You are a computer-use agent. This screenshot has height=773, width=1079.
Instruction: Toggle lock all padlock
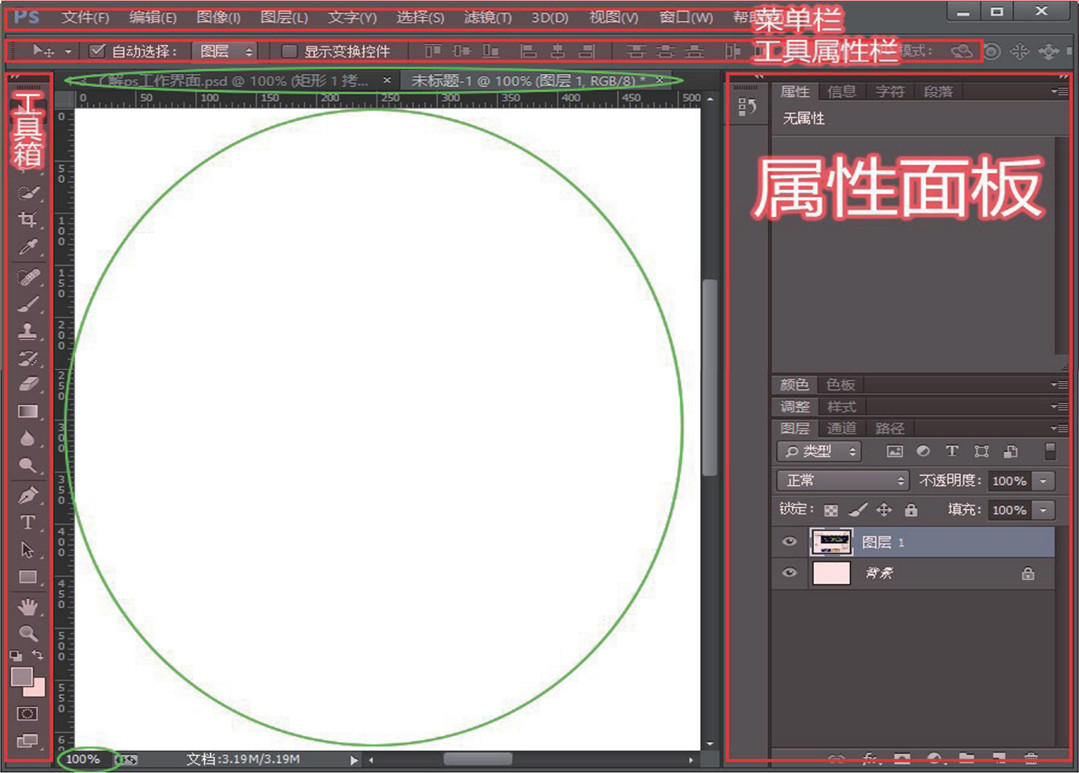[x=910, y=509]
